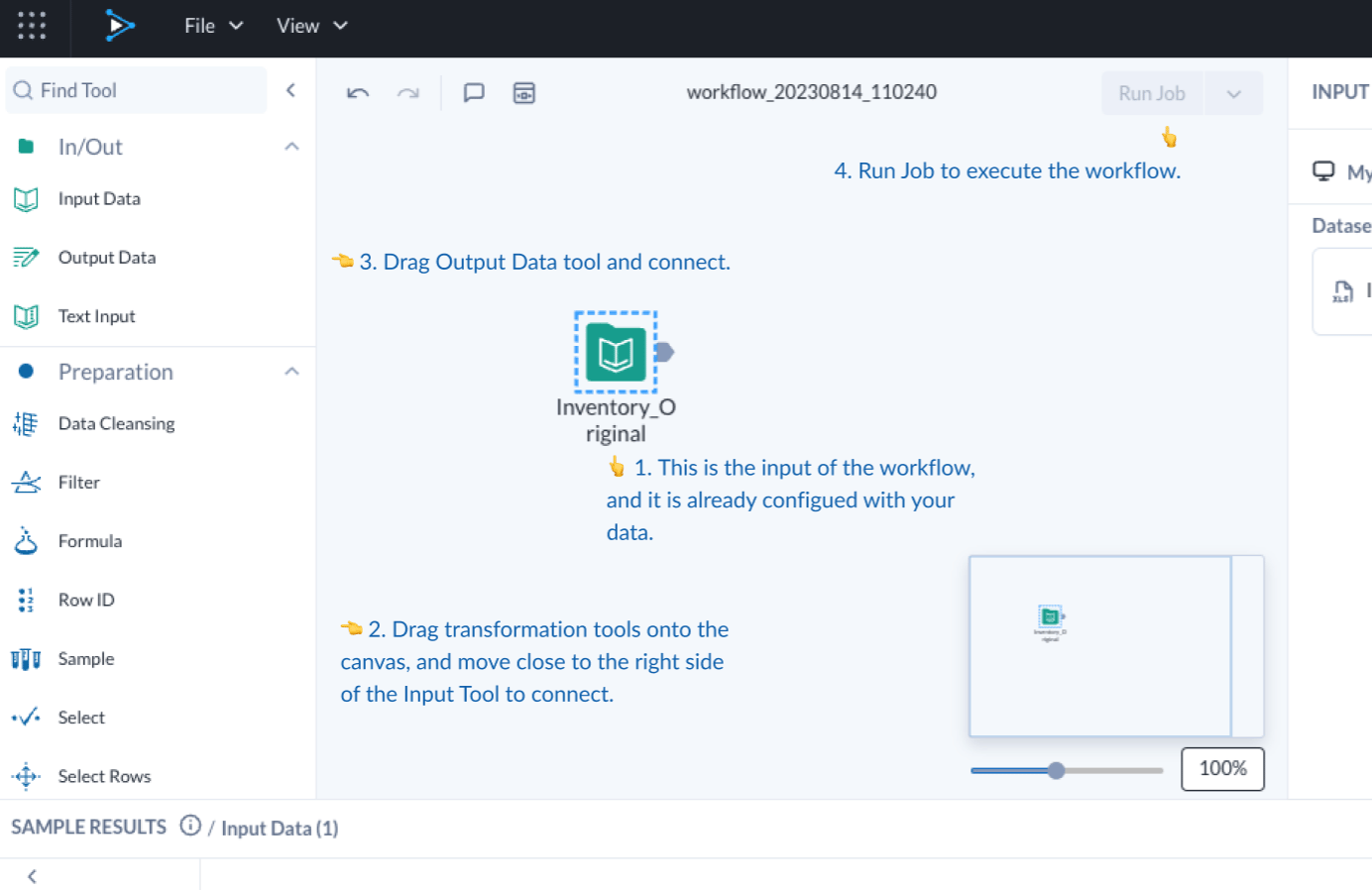Click the Output Data tool
Screen dimensions: 1372x890
coord(106,258)
